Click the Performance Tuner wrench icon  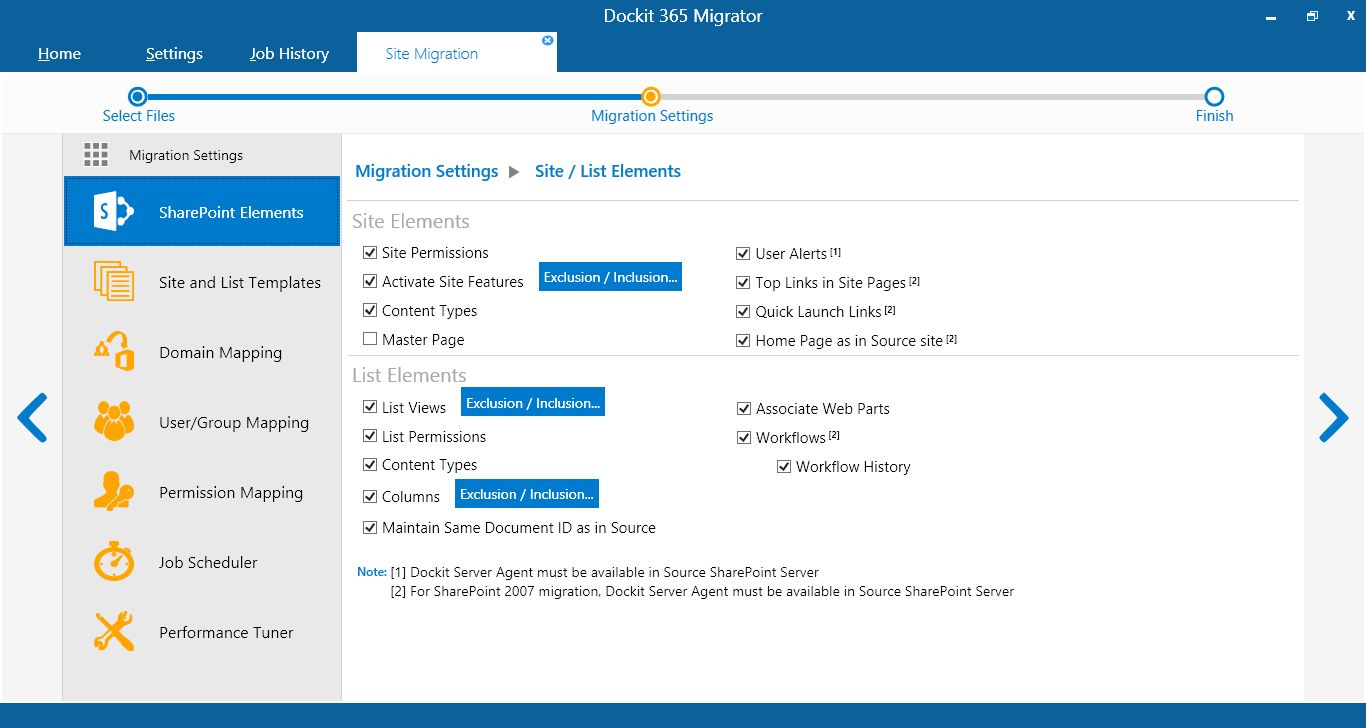tap(113, 632)
